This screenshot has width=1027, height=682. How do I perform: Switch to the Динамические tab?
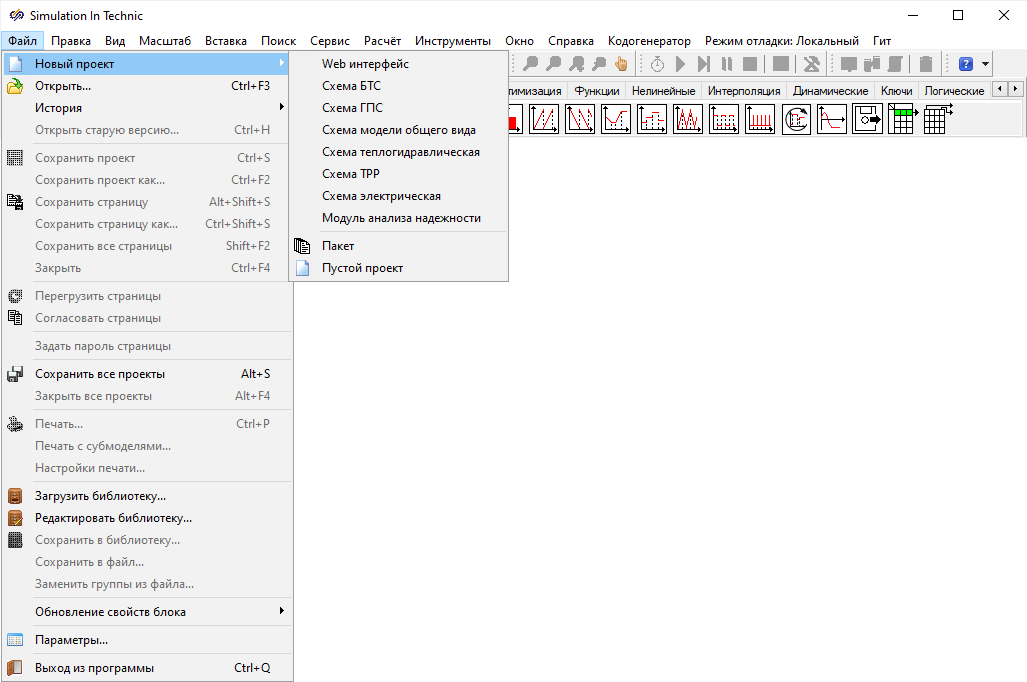[830, 91]
